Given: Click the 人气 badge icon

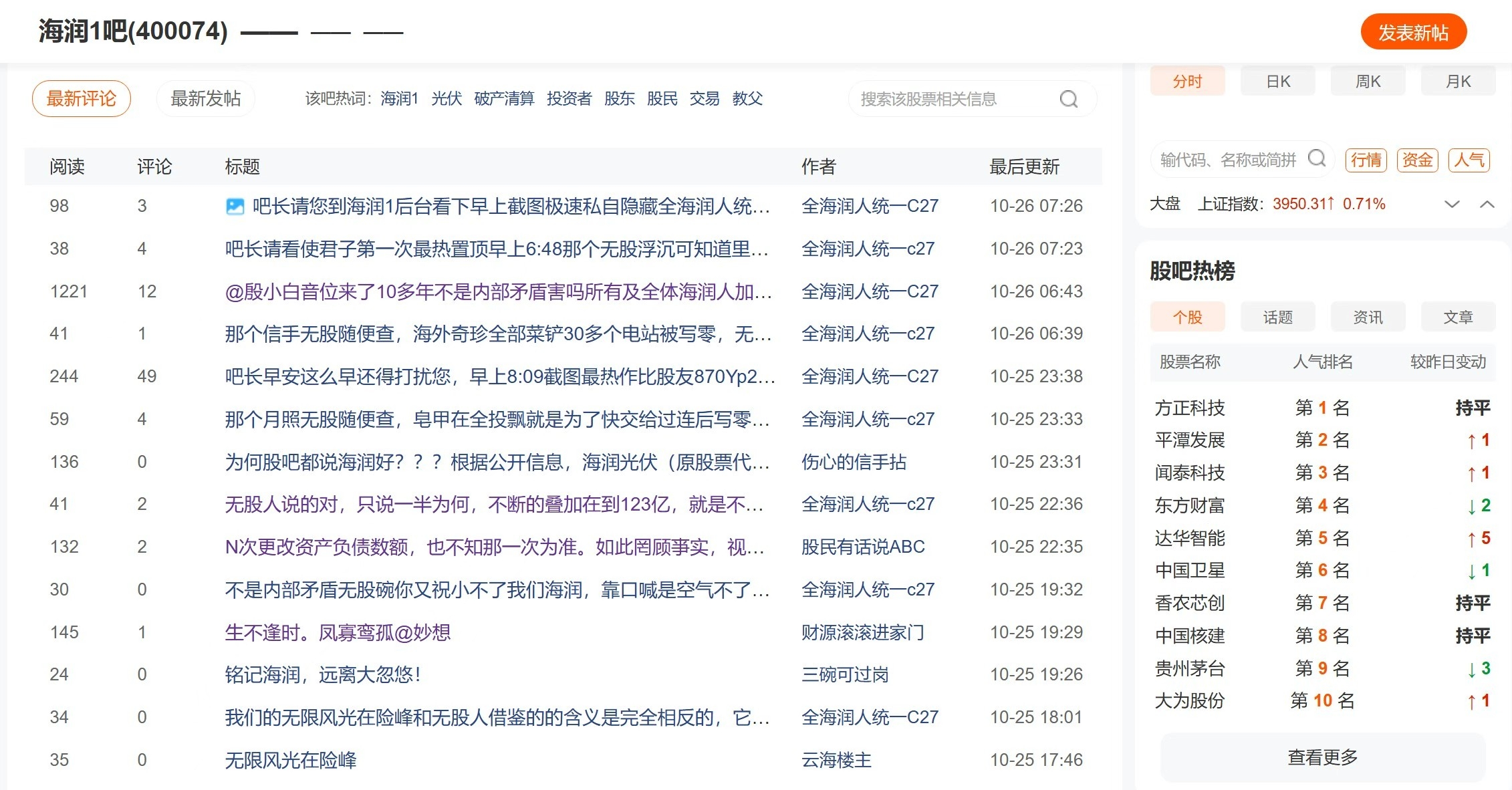Looking at the screenshot, I should click(1469, 160).
